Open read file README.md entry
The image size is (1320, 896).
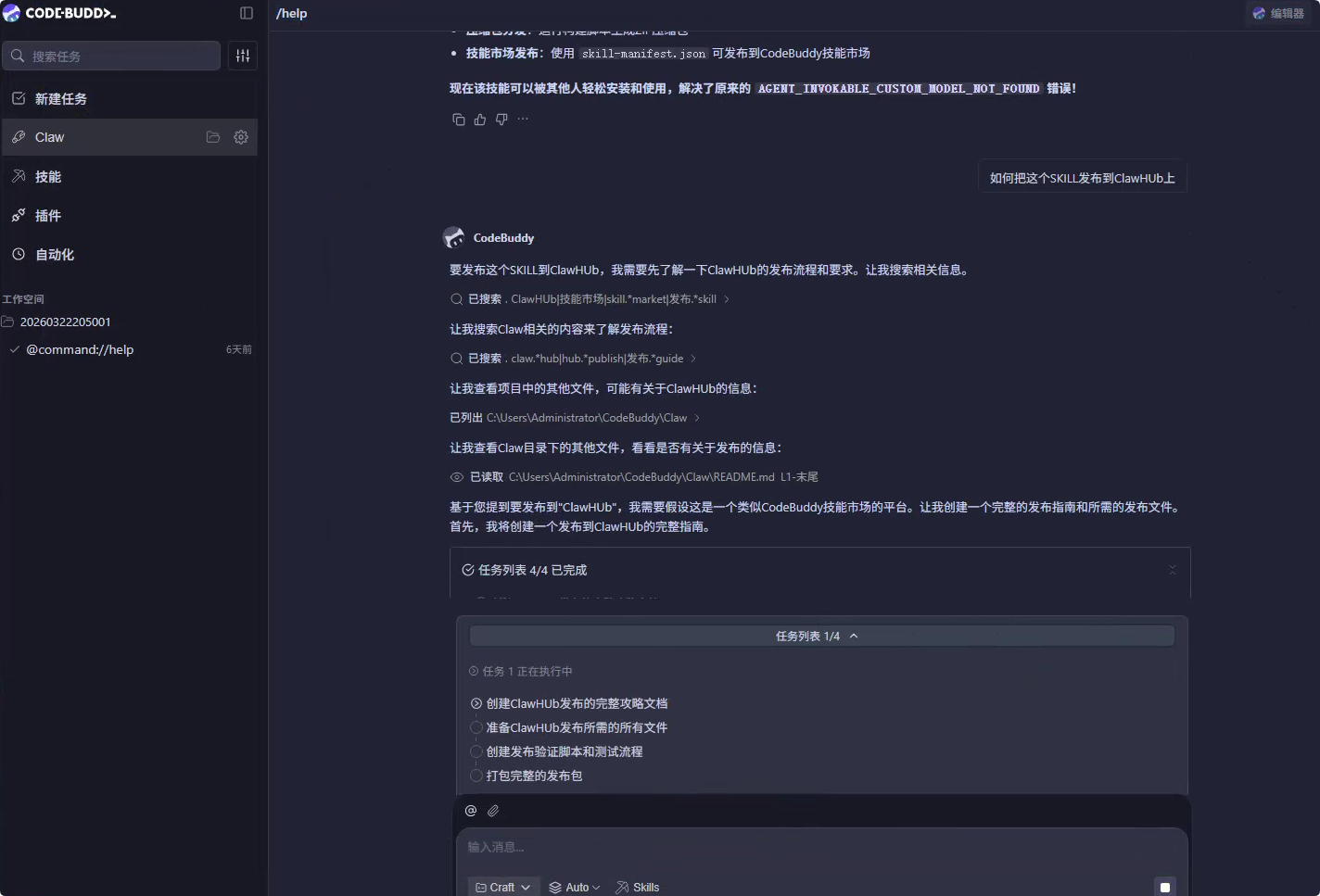point(634,477)
